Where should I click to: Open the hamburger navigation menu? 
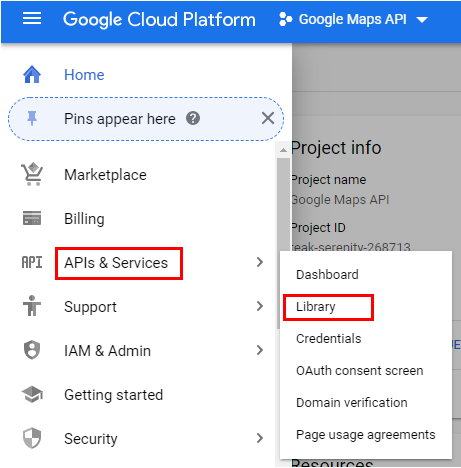tap(32, 19)
